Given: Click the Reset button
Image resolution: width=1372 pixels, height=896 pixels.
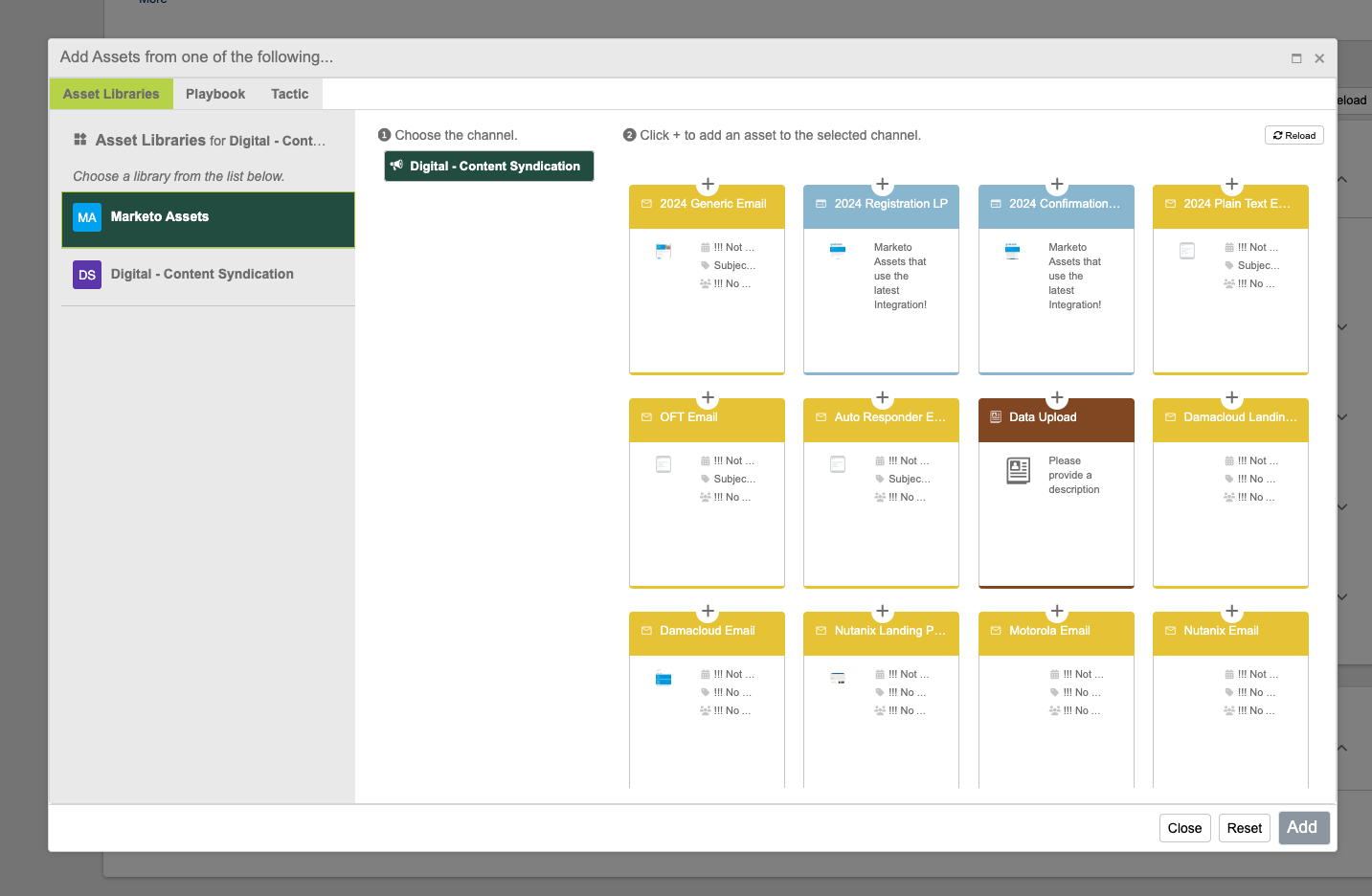Looking at the screenshot, I should 1245,828.
